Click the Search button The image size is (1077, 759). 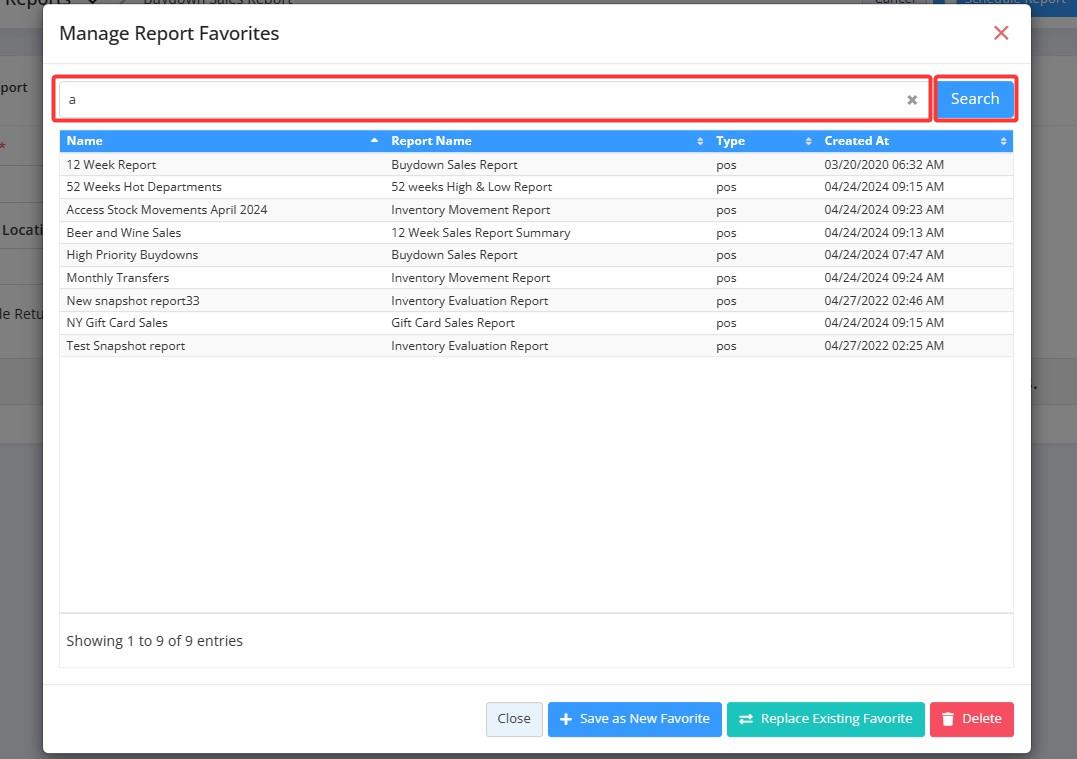click(974, 99)
